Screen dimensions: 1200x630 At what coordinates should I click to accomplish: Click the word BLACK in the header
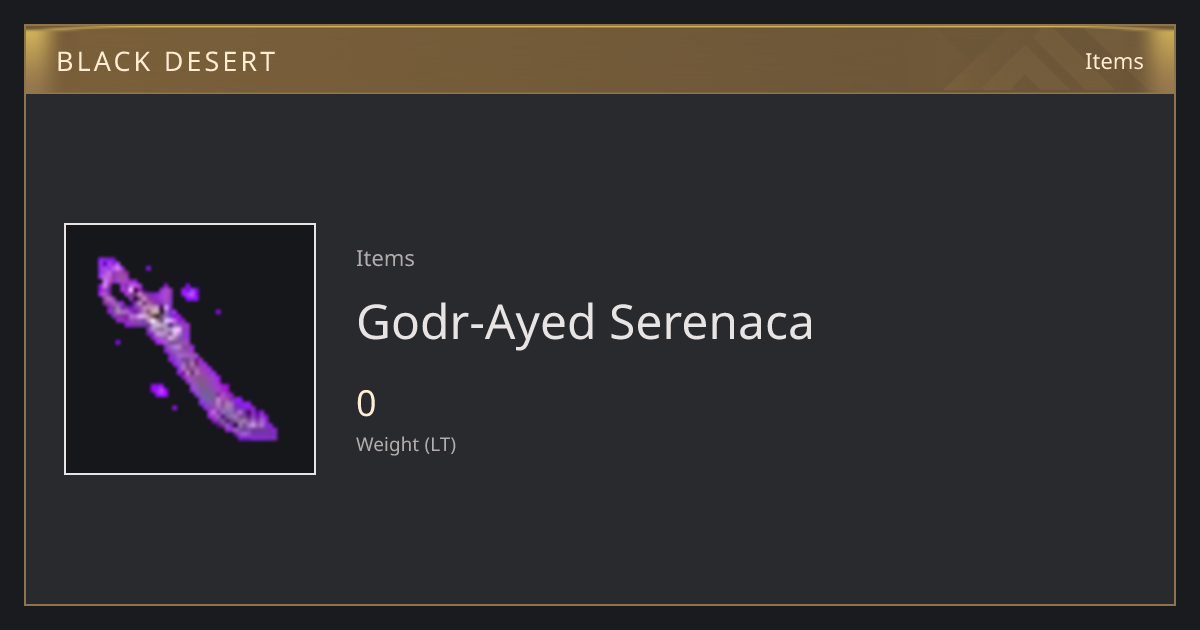(x=97, y=62)
